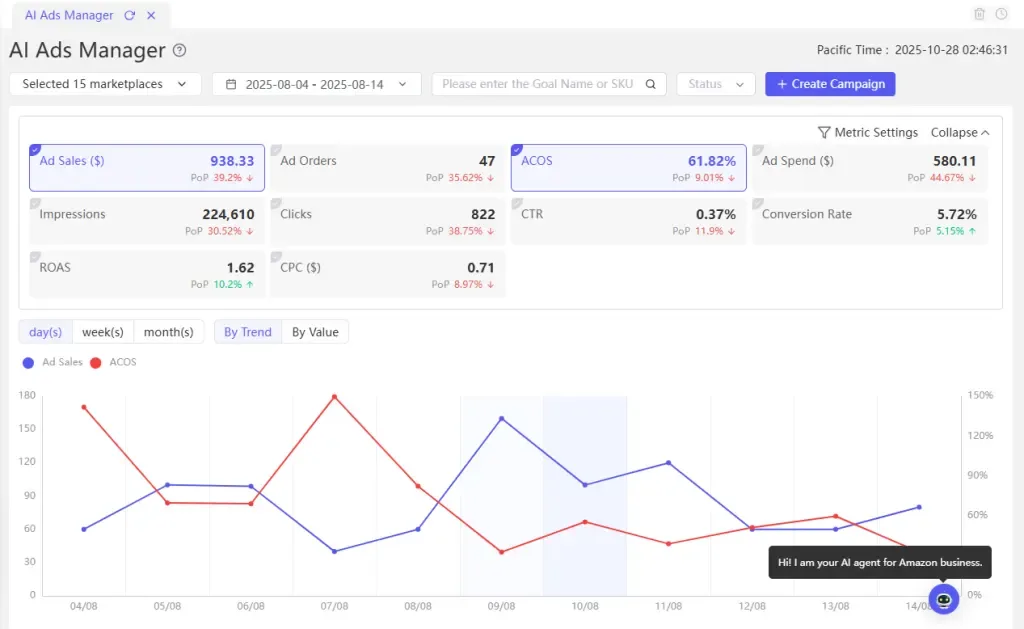Toggle the CTR metric card
Viewport: 1024px width, 629px height.
point(628,221)
